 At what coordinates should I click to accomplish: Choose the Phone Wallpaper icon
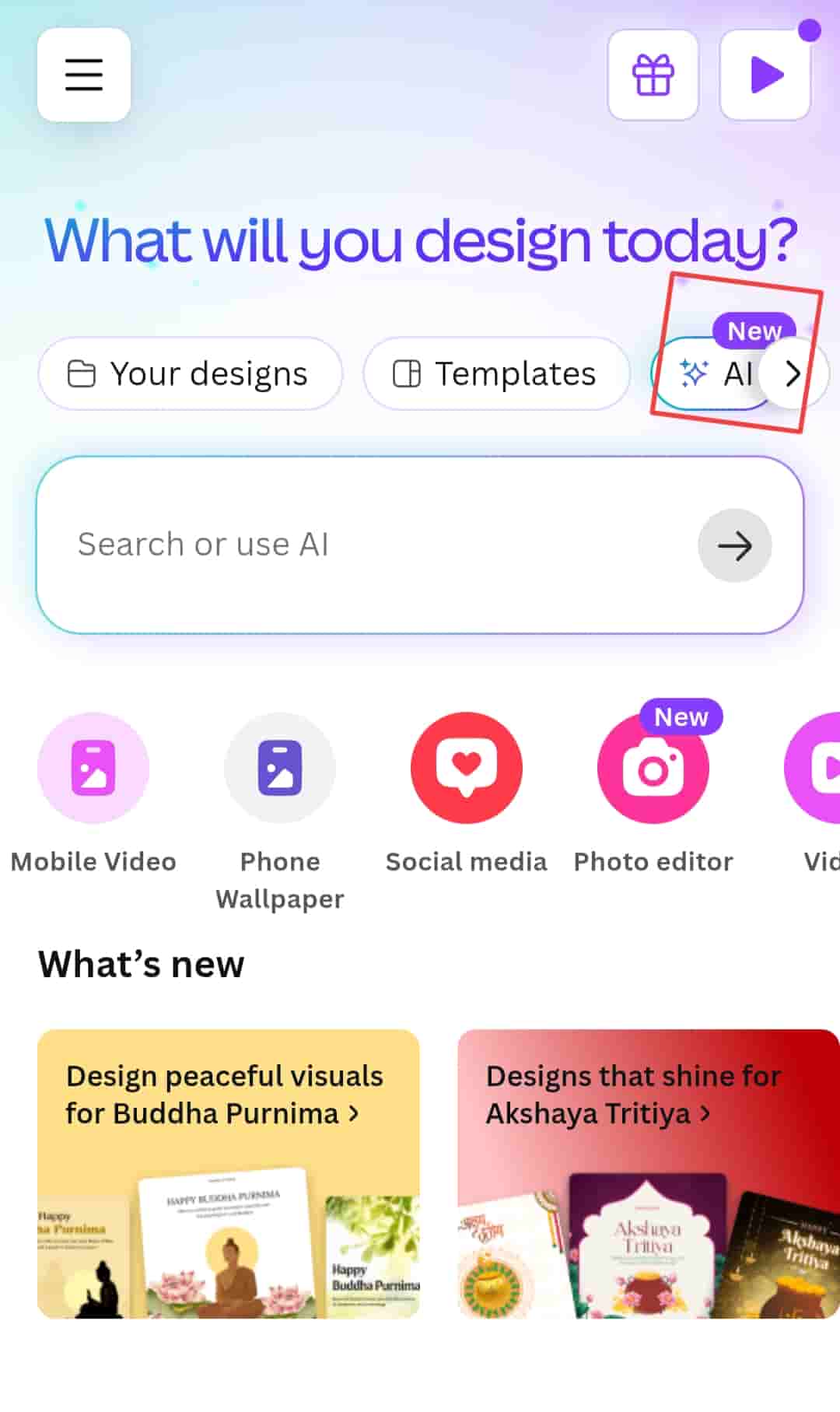[x=280, y=768]
